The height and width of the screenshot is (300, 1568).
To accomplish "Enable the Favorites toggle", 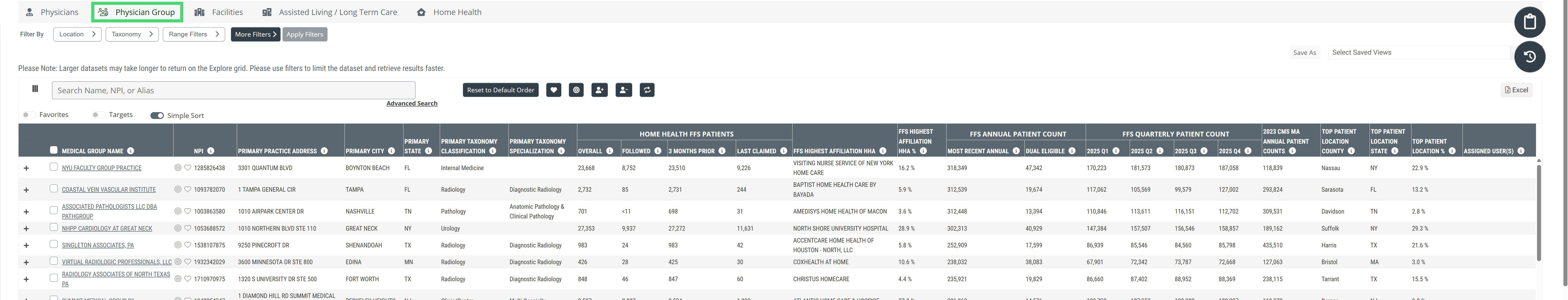I will click(26, 114).
